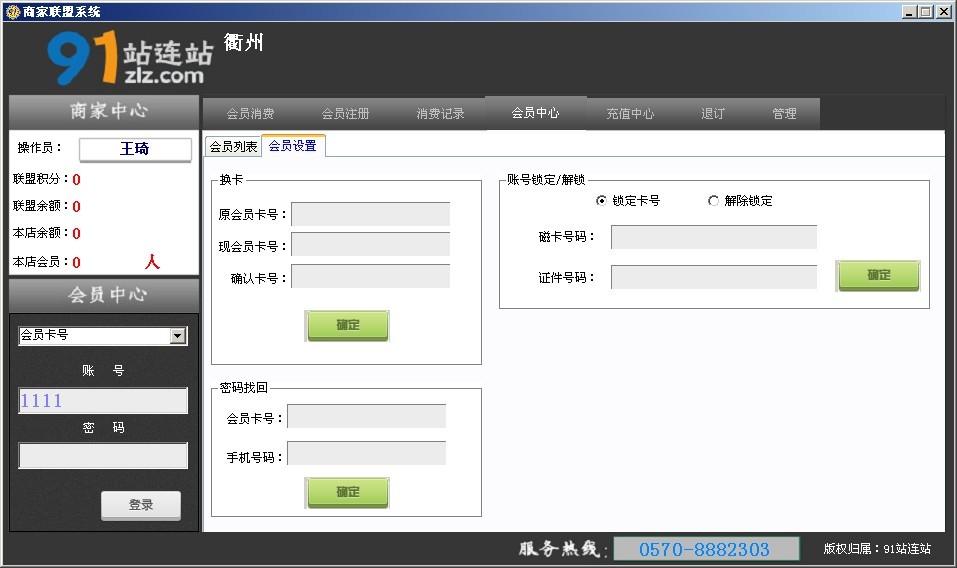Click the 商家中心 panel header

click(x=104, y=112)
